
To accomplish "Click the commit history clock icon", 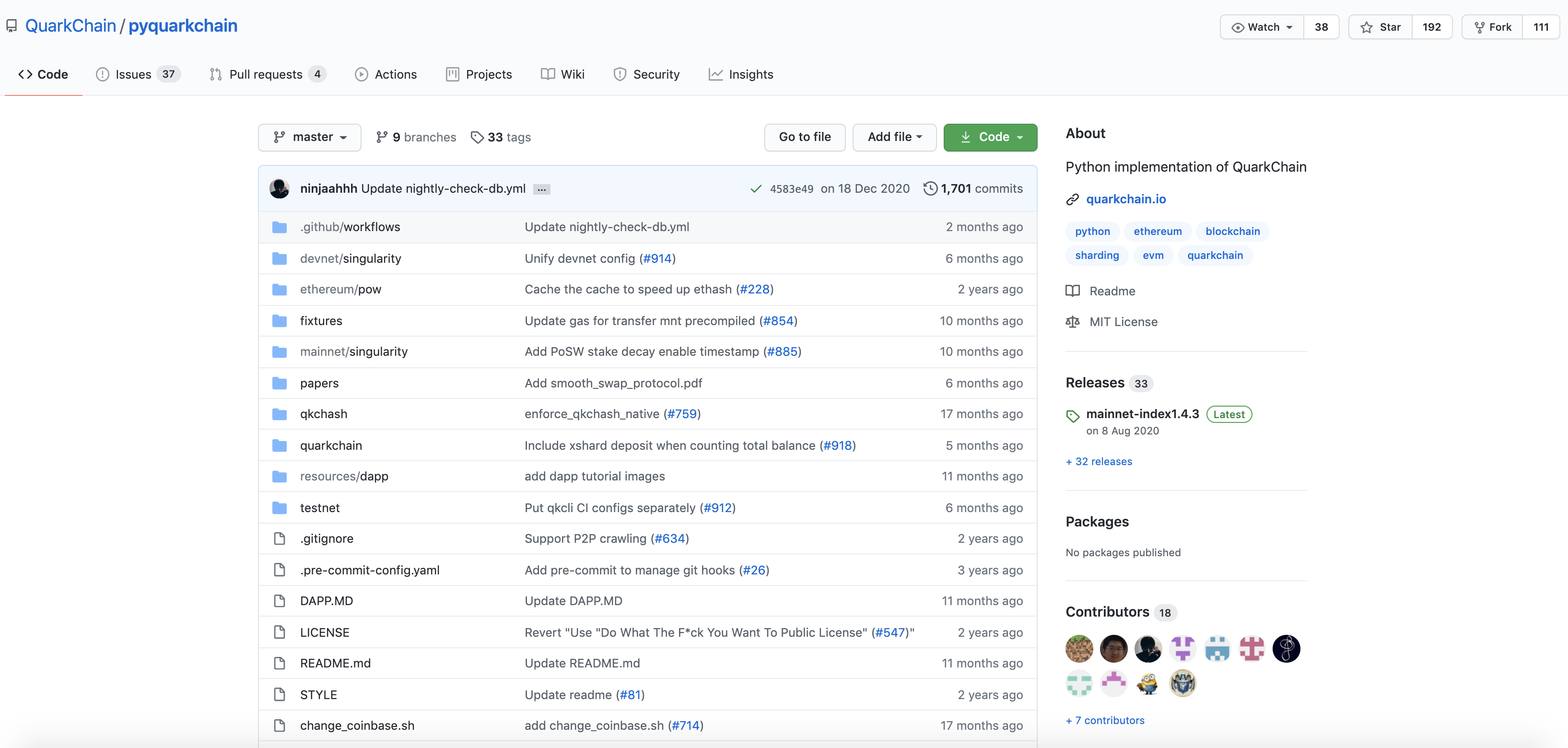I will (930, 188).
